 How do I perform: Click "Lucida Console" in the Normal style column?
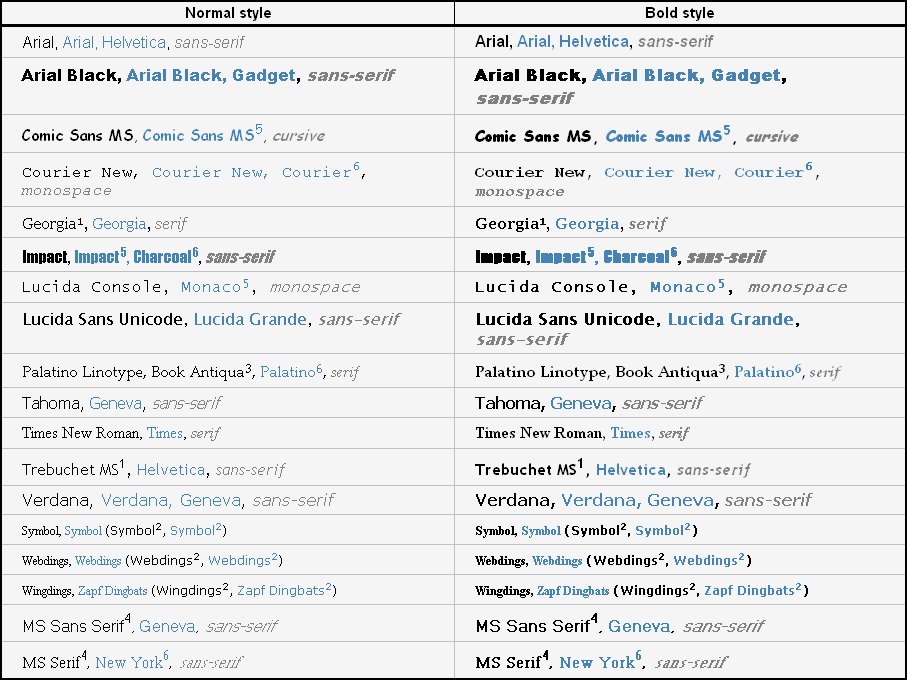point(91,287)
